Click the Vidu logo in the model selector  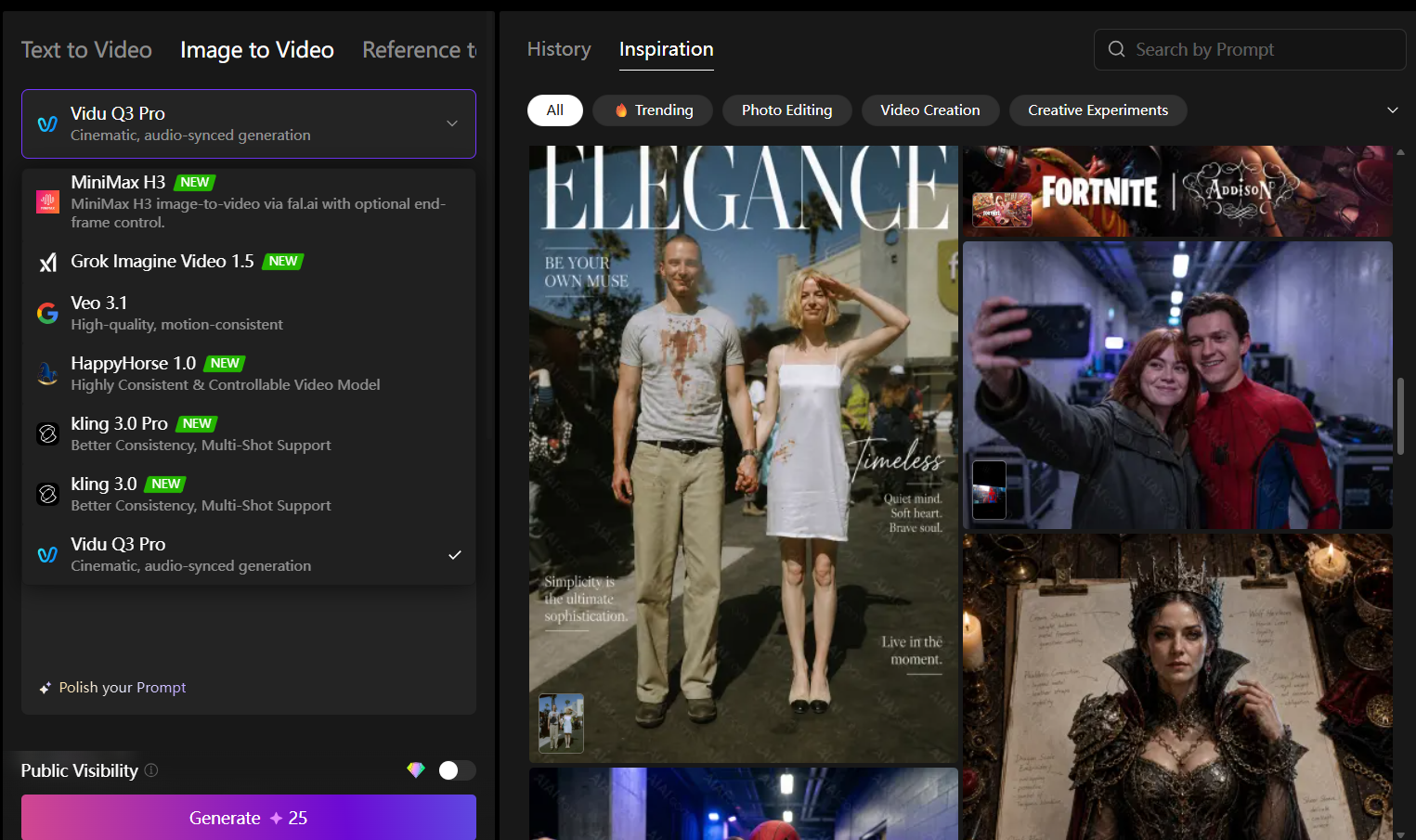(x=47, y=123)
